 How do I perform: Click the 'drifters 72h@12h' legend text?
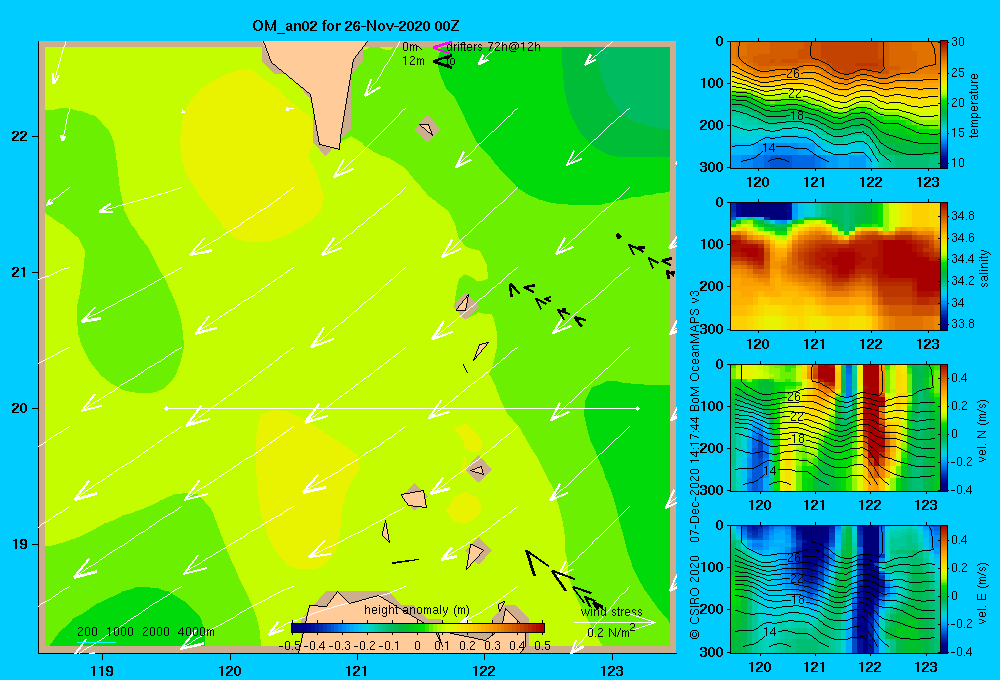click(494, 47)
